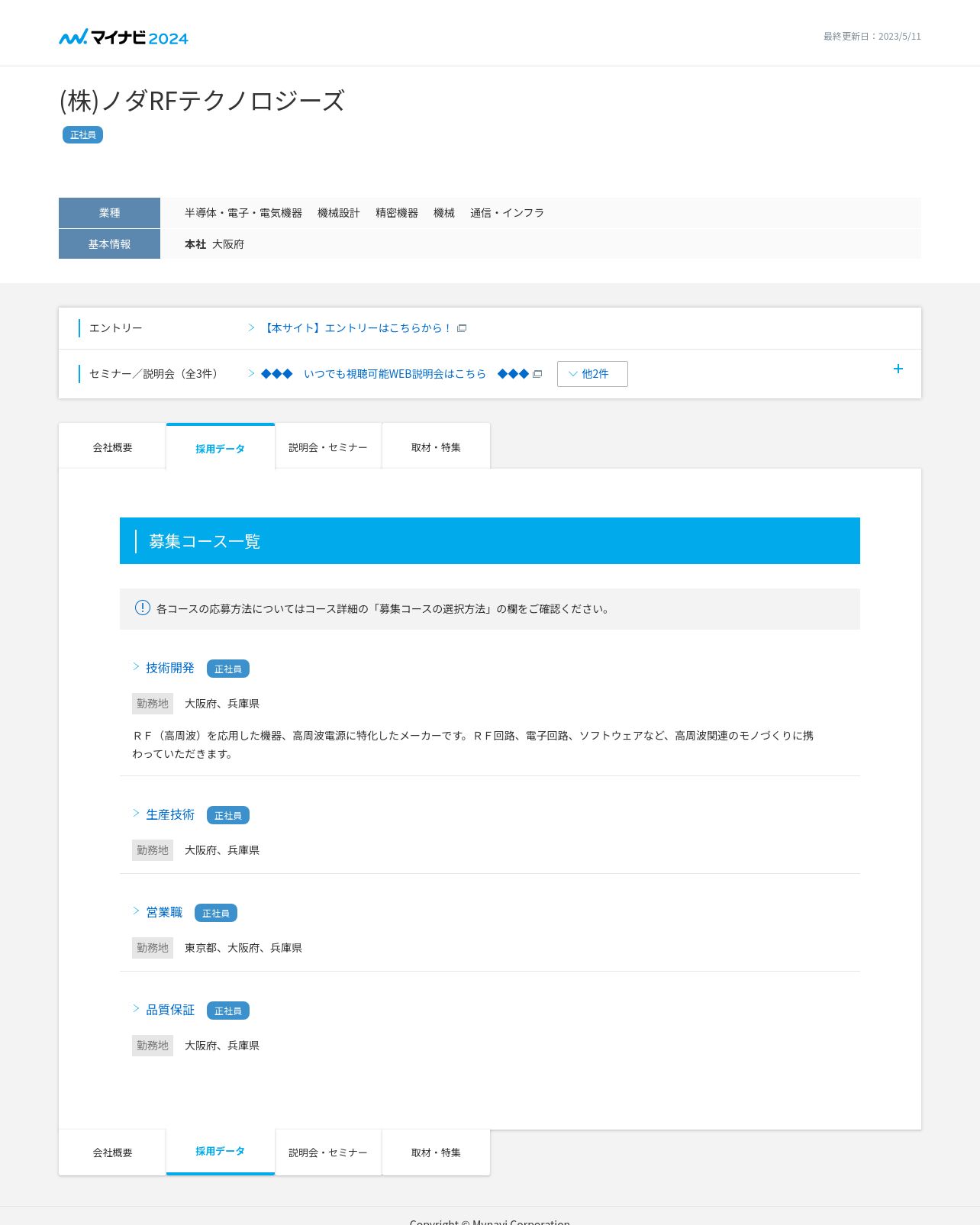Open the external-link icon beside the entry link
The height and width of the screenshot is (1225, 980).
tap(462, 328)
